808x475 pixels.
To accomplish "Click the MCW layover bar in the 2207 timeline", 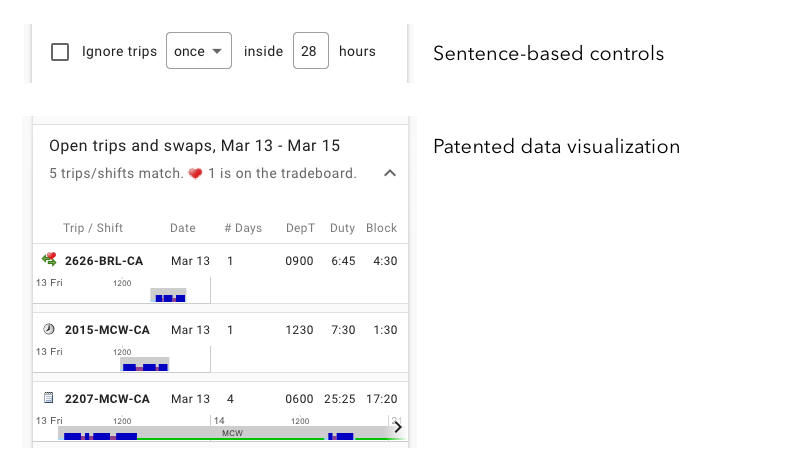I will [x=232, y=434].
